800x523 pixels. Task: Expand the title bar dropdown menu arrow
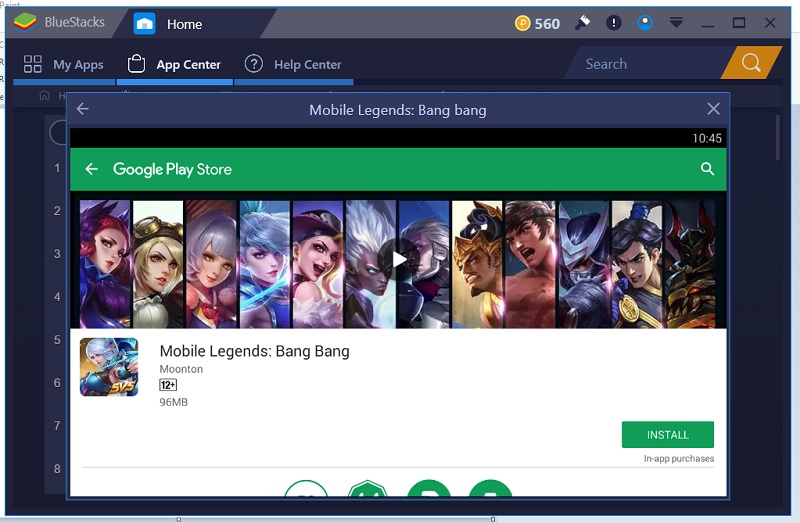pyautogui.click(x=676, y=23)
